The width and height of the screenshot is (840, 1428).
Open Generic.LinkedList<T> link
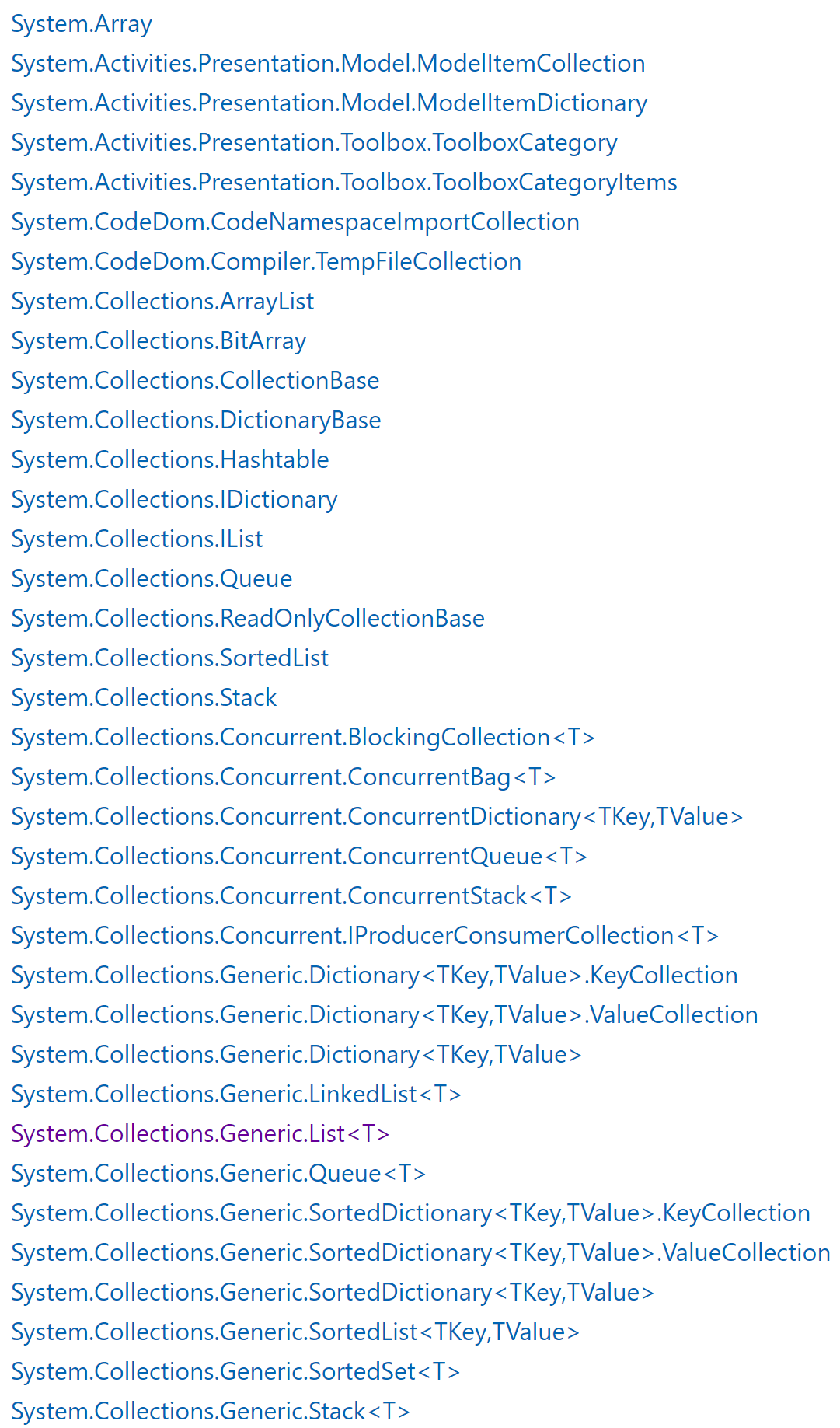tap(236, 1095)
